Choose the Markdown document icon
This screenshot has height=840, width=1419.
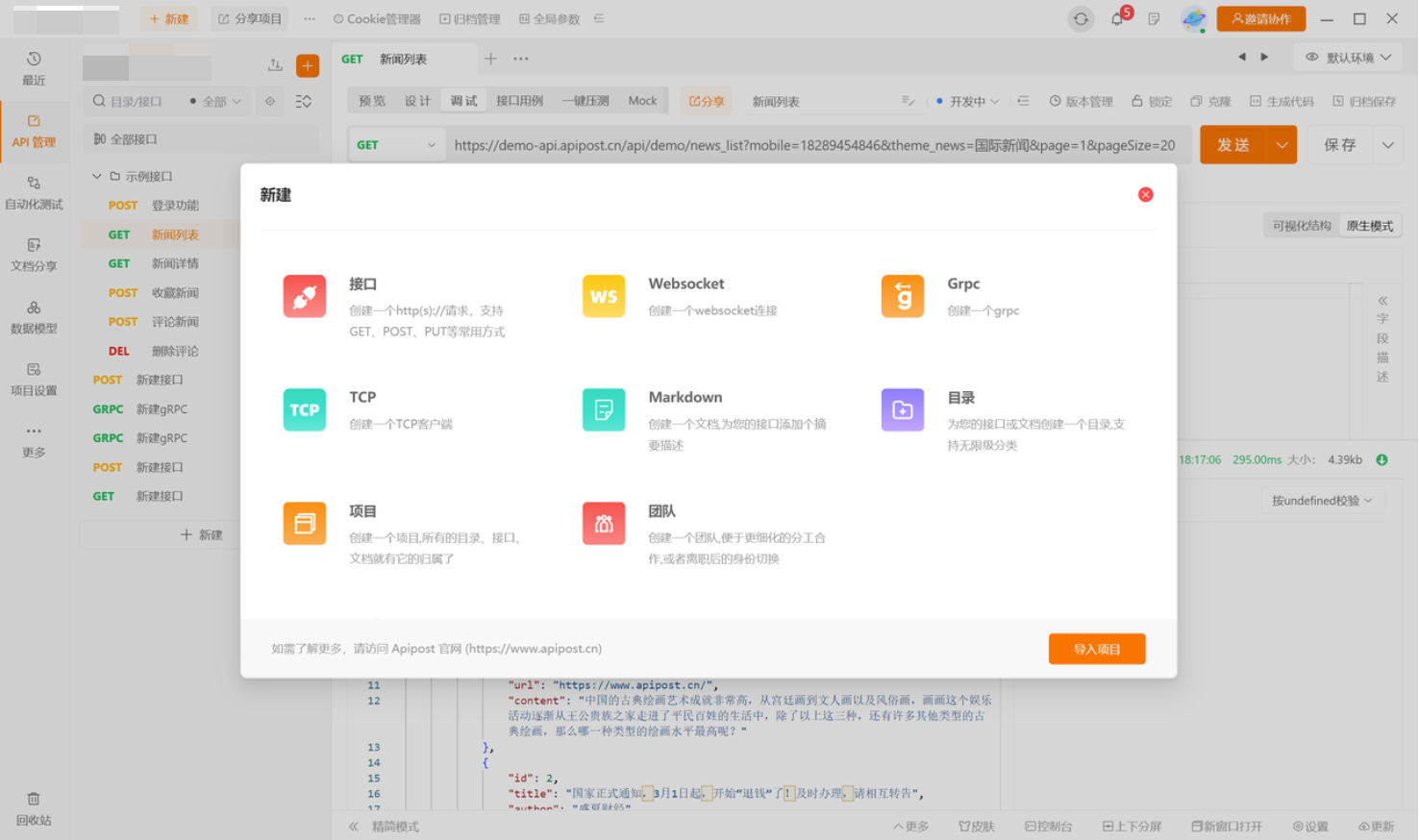pyautogui.click(x=604, y=409)
